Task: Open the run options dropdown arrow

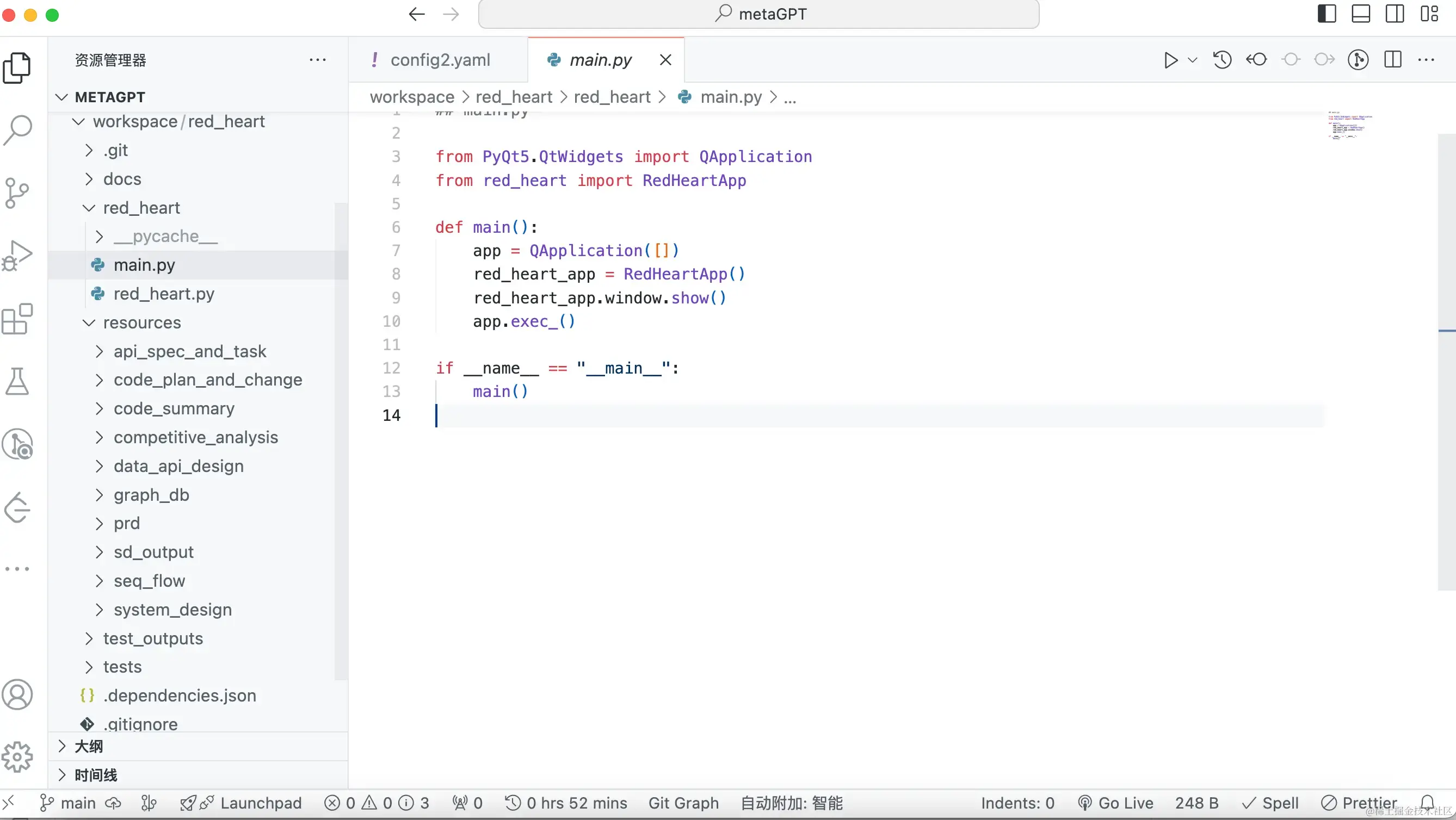Action: (1193, 60)
